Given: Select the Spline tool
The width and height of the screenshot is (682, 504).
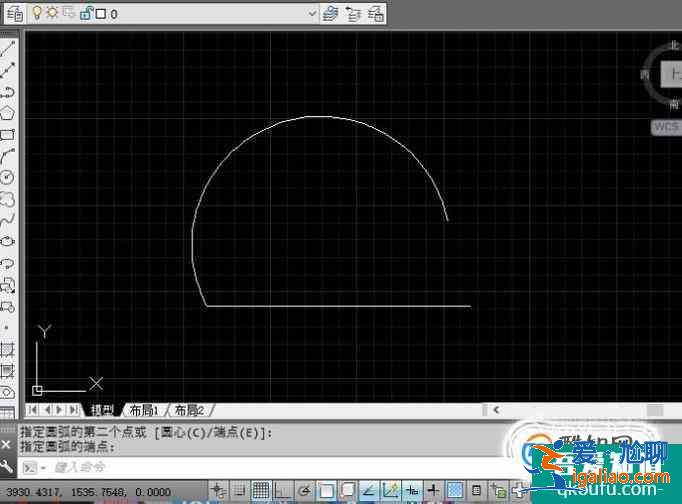Looking at the screenshot, I should pos(7,220).
